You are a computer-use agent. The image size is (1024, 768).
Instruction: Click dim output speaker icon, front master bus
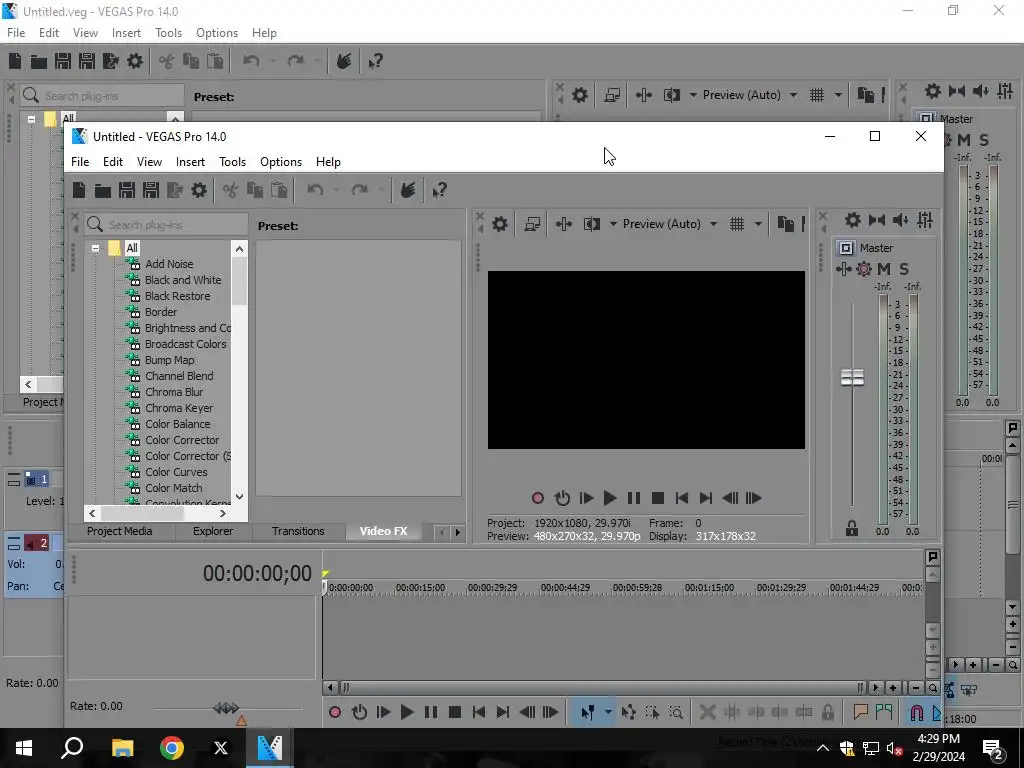point(901,220)
